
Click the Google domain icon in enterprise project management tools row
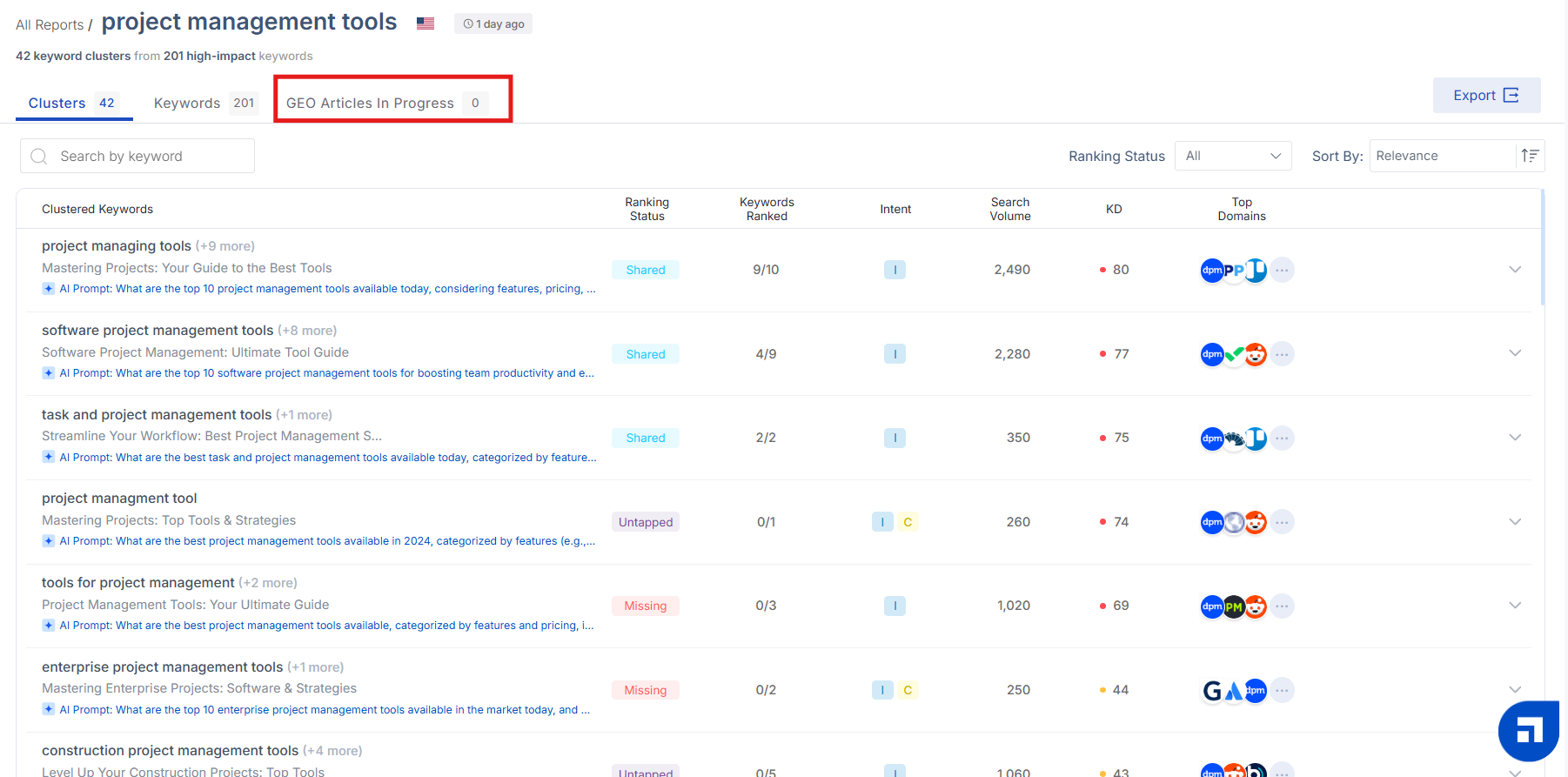pyautogui.click(x=1212, y=691)
